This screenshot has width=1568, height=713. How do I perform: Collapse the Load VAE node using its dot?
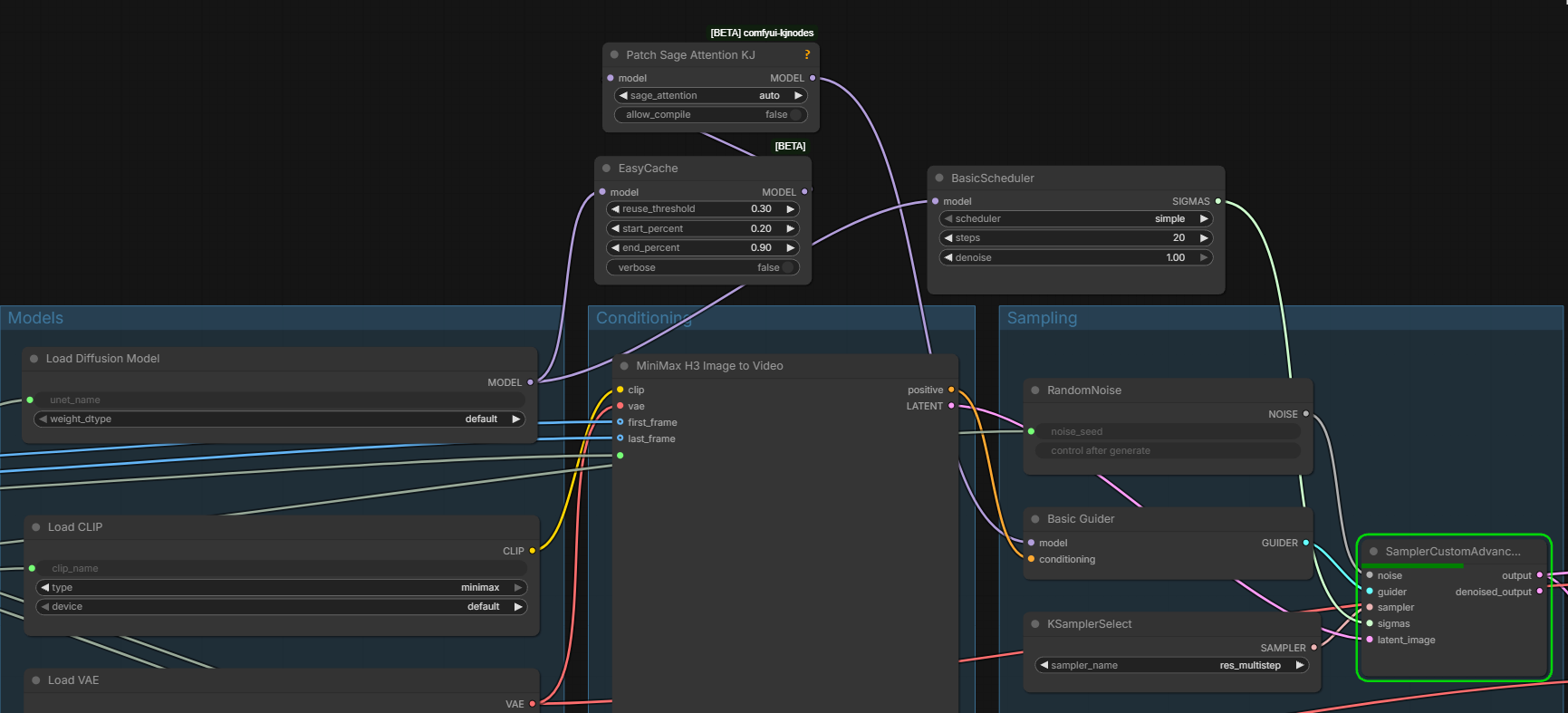coord(36,680)
